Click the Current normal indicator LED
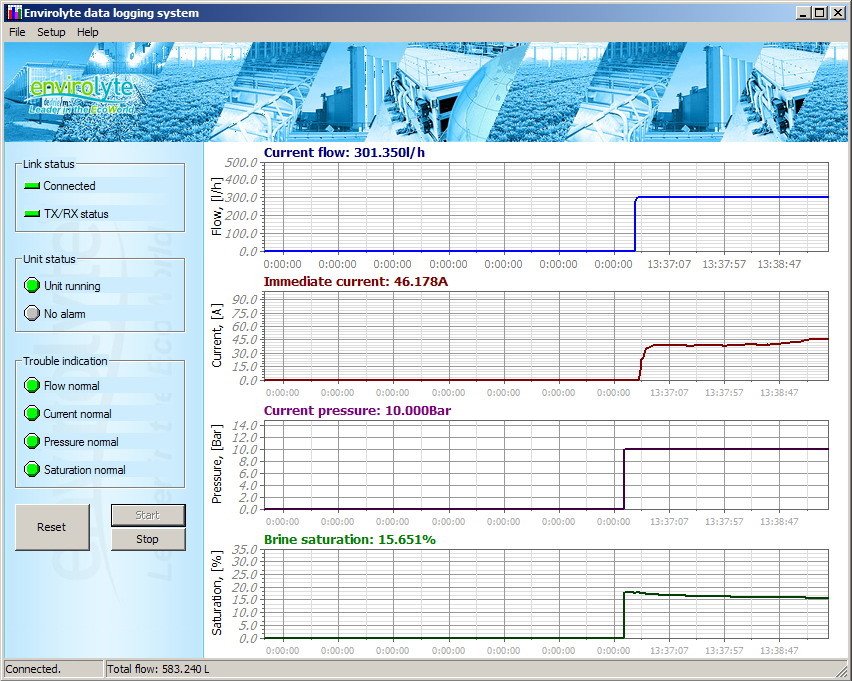 32,414
